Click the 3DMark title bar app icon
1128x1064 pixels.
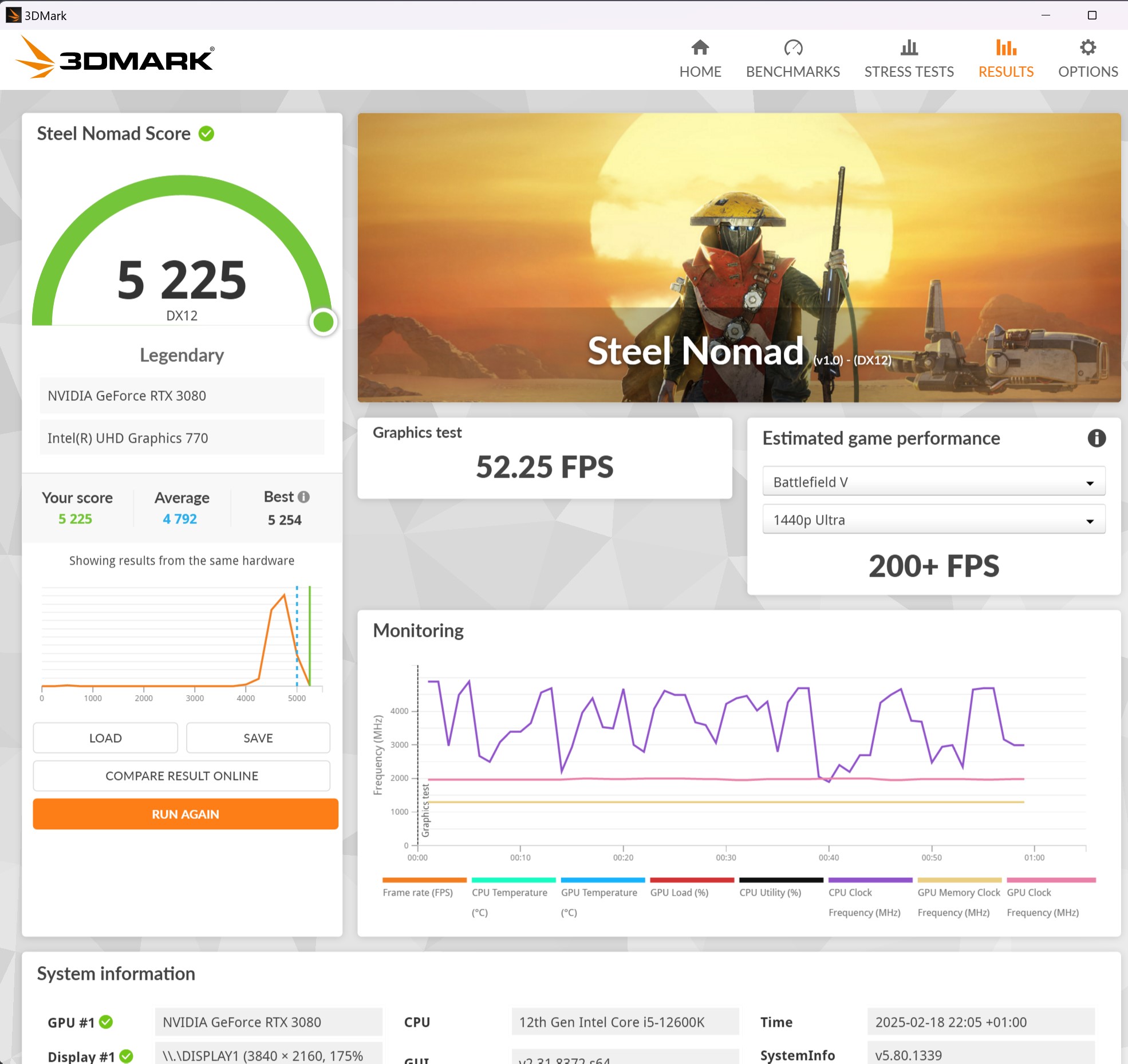point(13,15)
